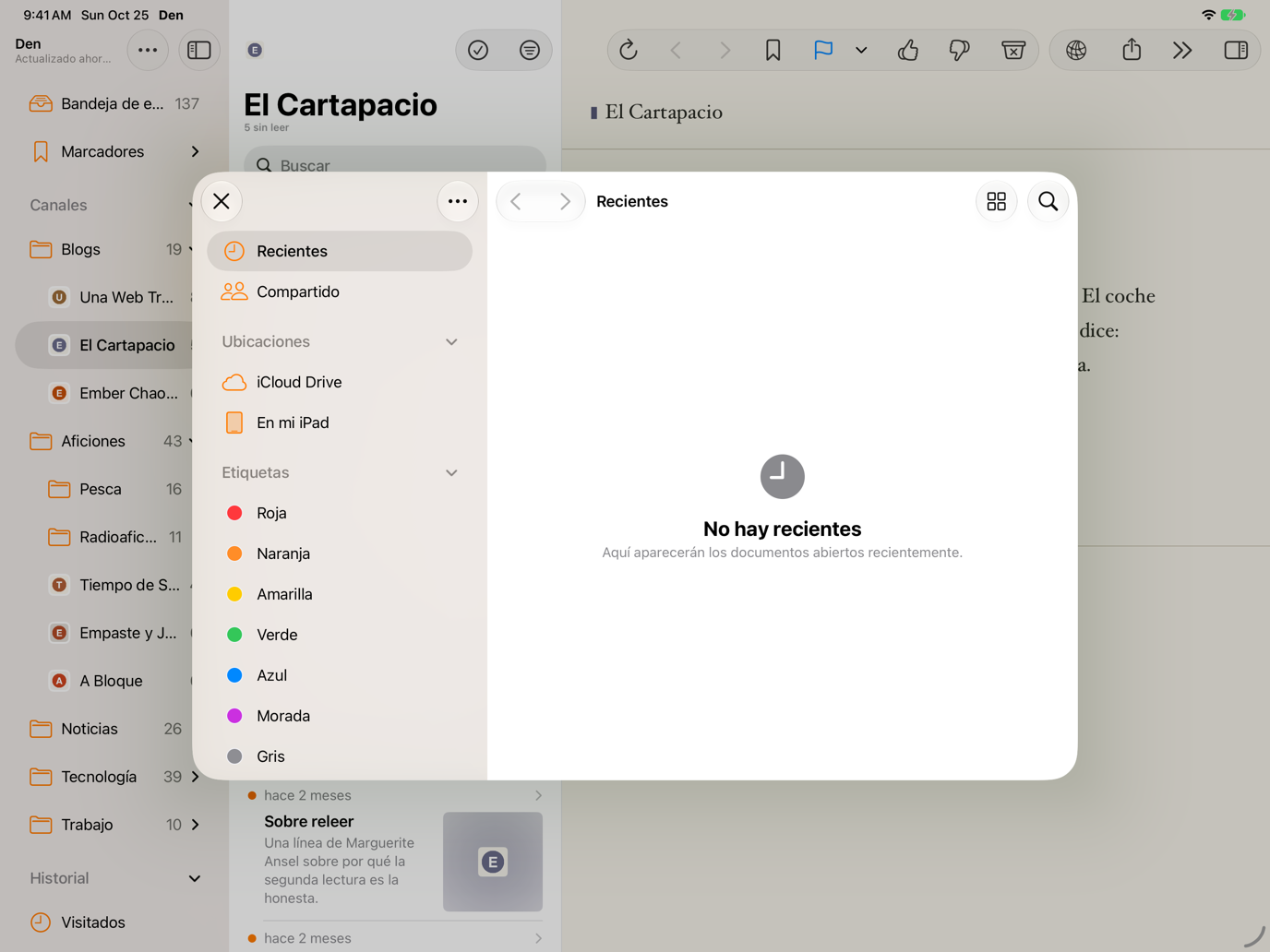Refresh the feed with the reload icon
The height and width of the screenshot is (952, 1270).
tap(629, 50)
